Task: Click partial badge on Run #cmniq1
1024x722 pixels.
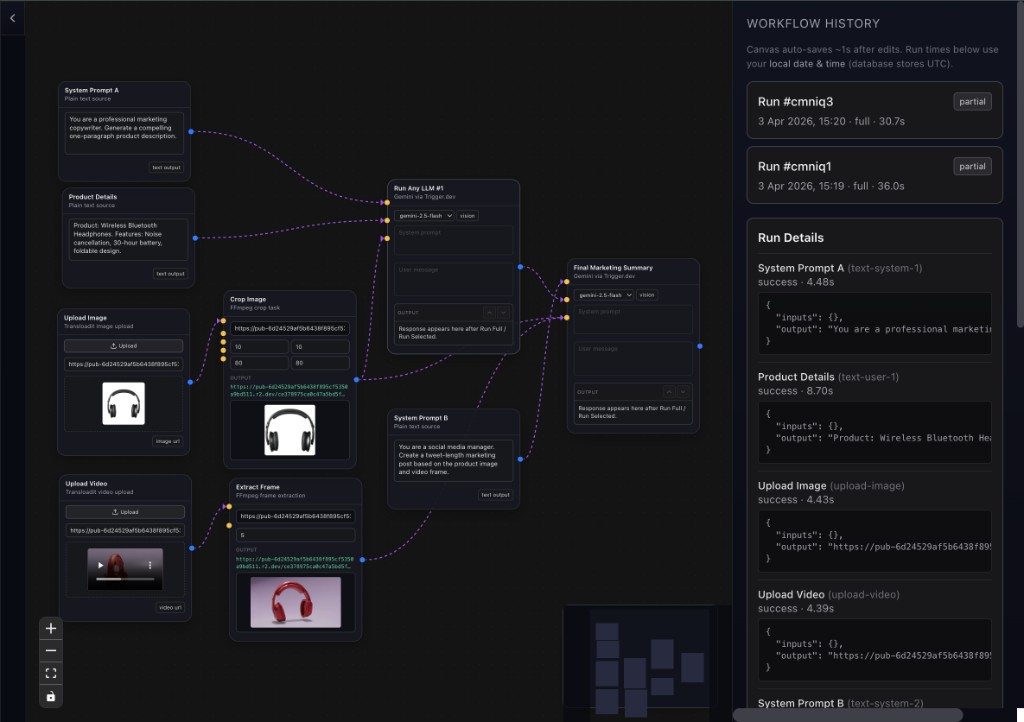Action: coord(972,166)
